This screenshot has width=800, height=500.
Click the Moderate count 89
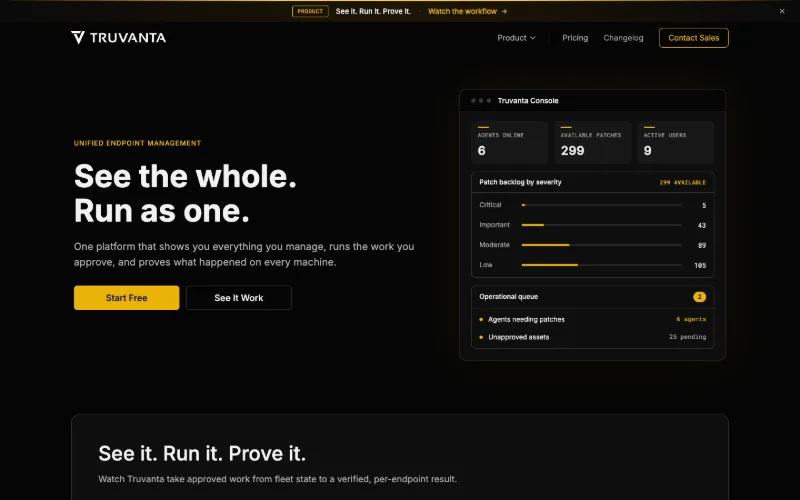pyautogui.click(x=702, y=245)
